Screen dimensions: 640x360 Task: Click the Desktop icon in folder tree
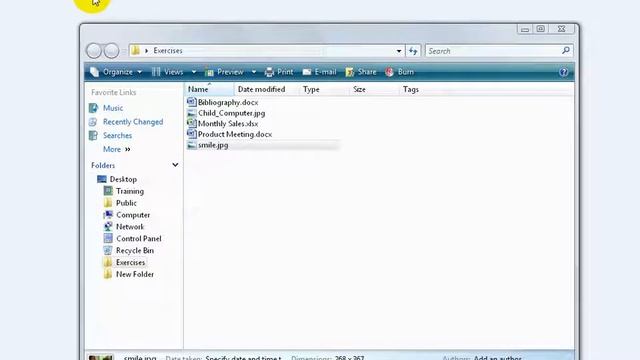[102, 179]
